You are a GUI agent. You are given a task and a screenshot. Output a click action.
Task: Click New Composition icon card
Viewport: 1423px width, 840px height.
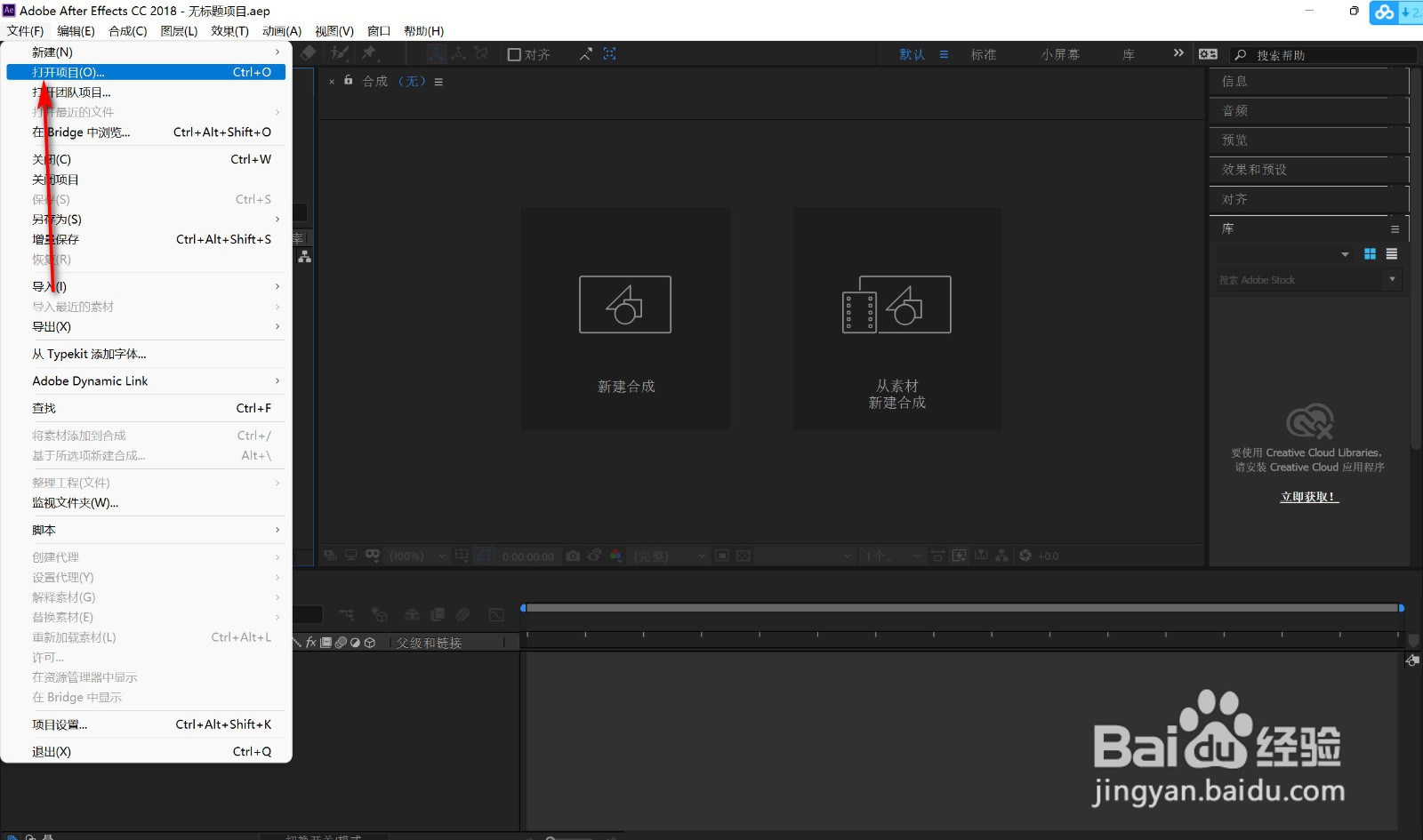625,319
